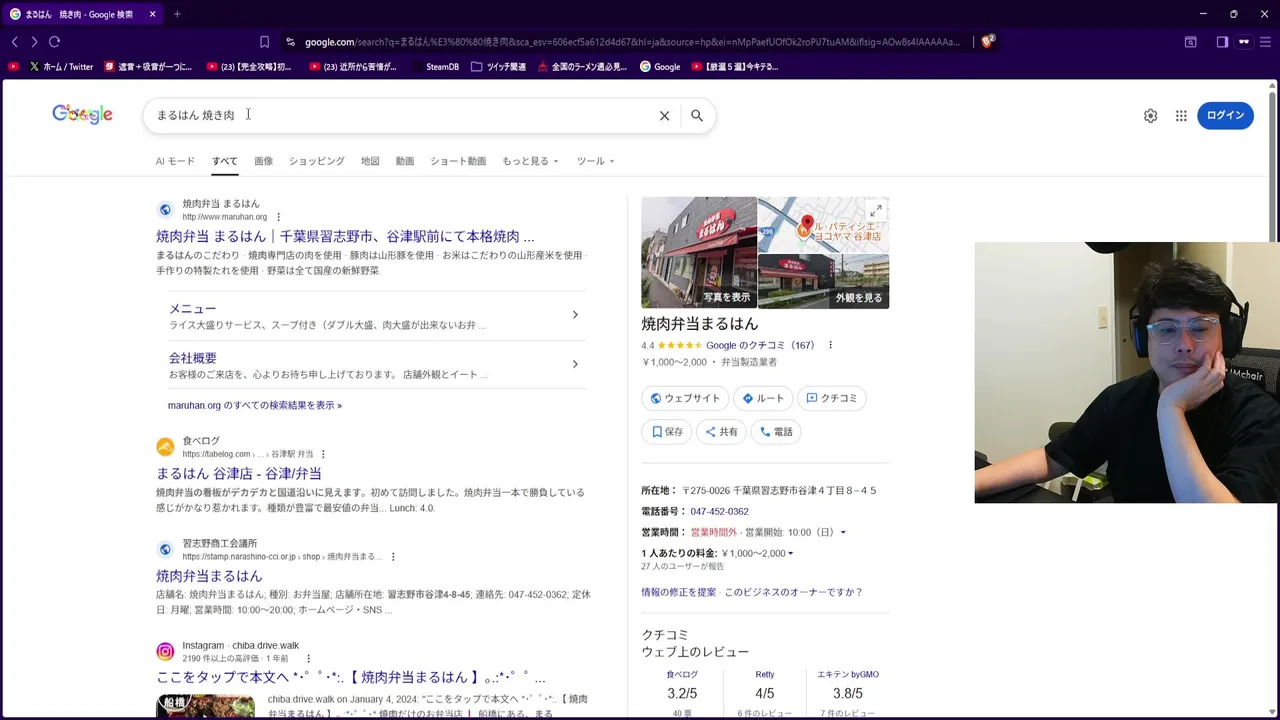Expand the 1人あたりの料金 price dropdown
This screenshot has height=720, width=1280.
(x=790, y=554)
